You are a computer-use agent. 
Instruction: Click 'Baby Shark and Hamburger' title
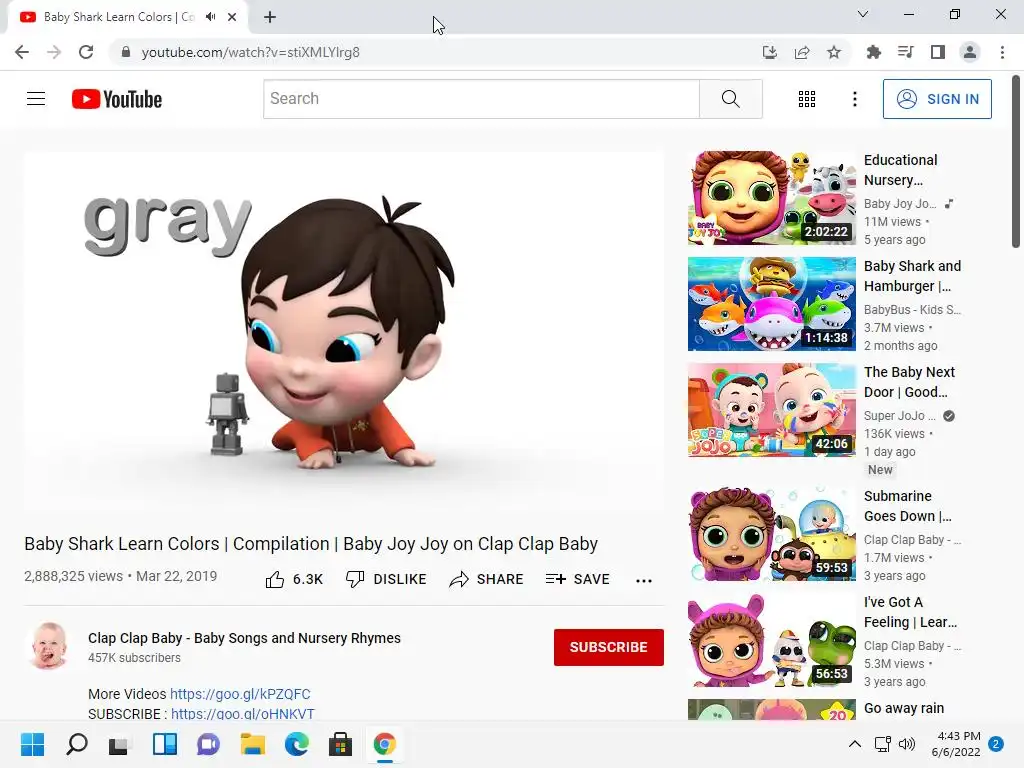tap(912, 276)
